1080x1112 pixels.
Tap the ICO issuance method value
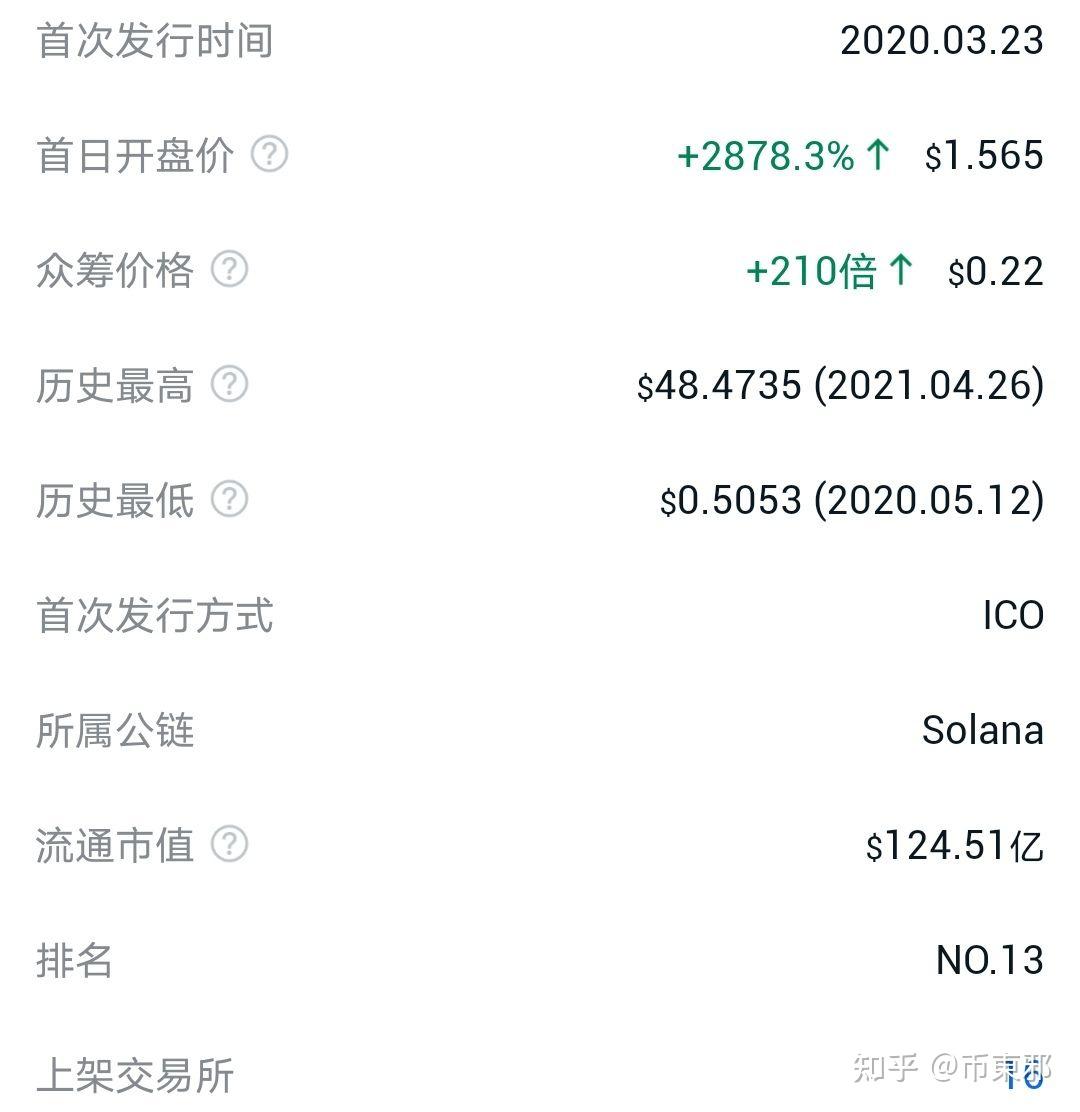[1012, 616]
